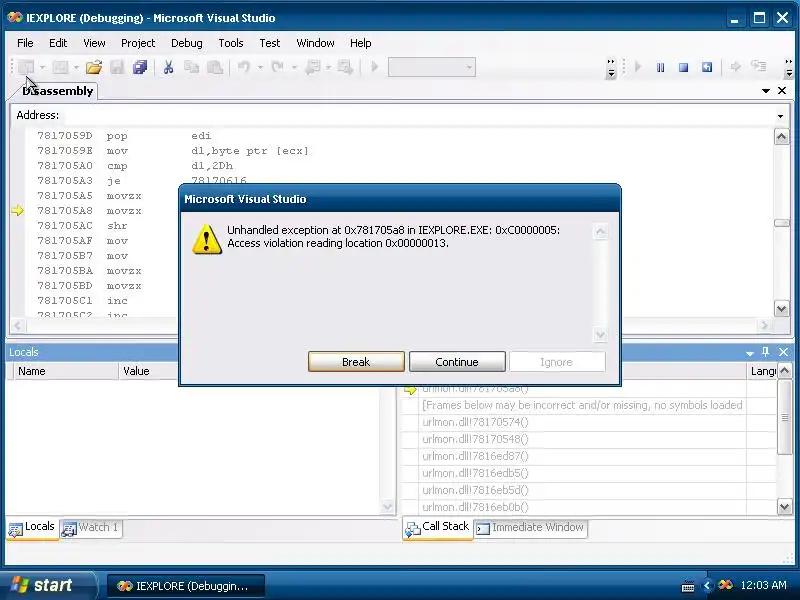The image size is (800, 600).
Task: Switch to the Watch 1 tab
Action: (91, 528)
